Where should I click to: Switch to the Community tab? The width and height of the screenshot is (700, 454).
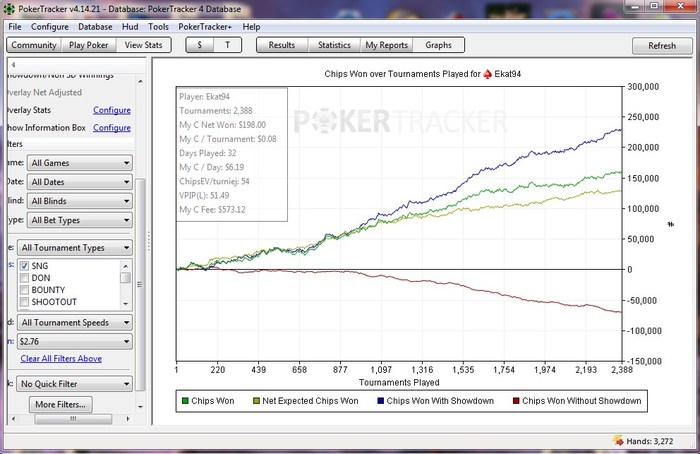pos(34,45)
